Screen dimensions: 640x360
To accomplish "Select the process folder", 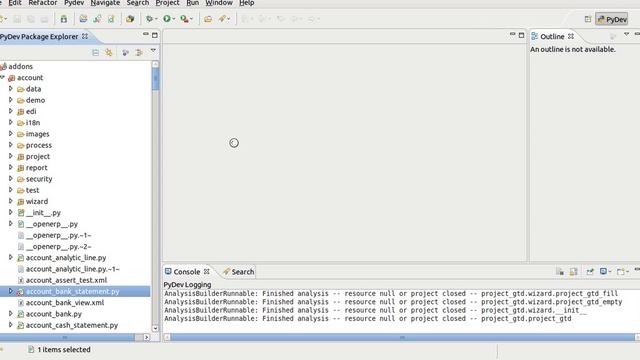I will [39, 145].
